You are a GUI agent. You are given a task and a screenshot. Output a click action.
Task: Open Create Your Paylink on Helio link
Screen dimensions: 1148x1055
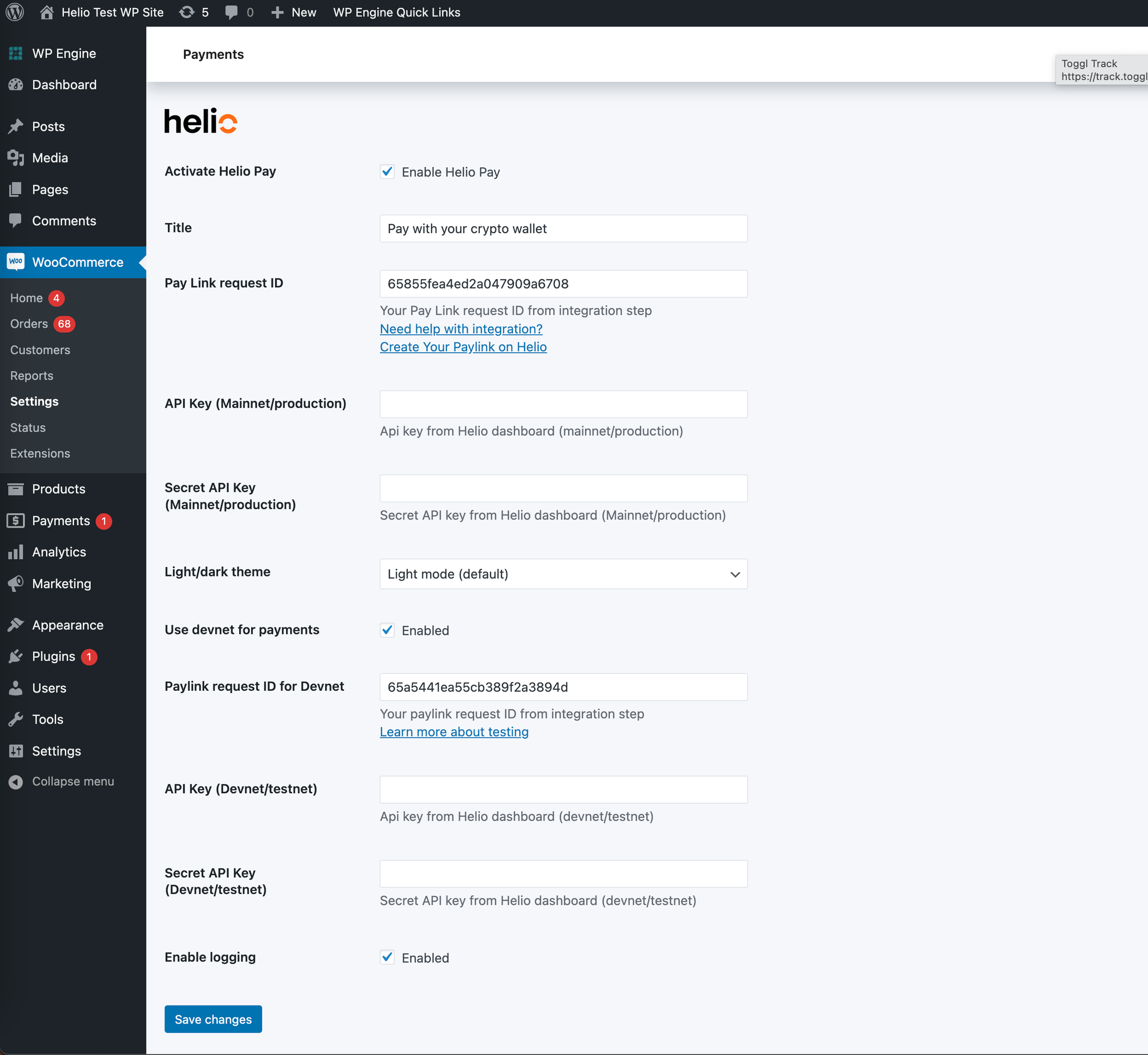pyautogui.click(x=463, y=347)
